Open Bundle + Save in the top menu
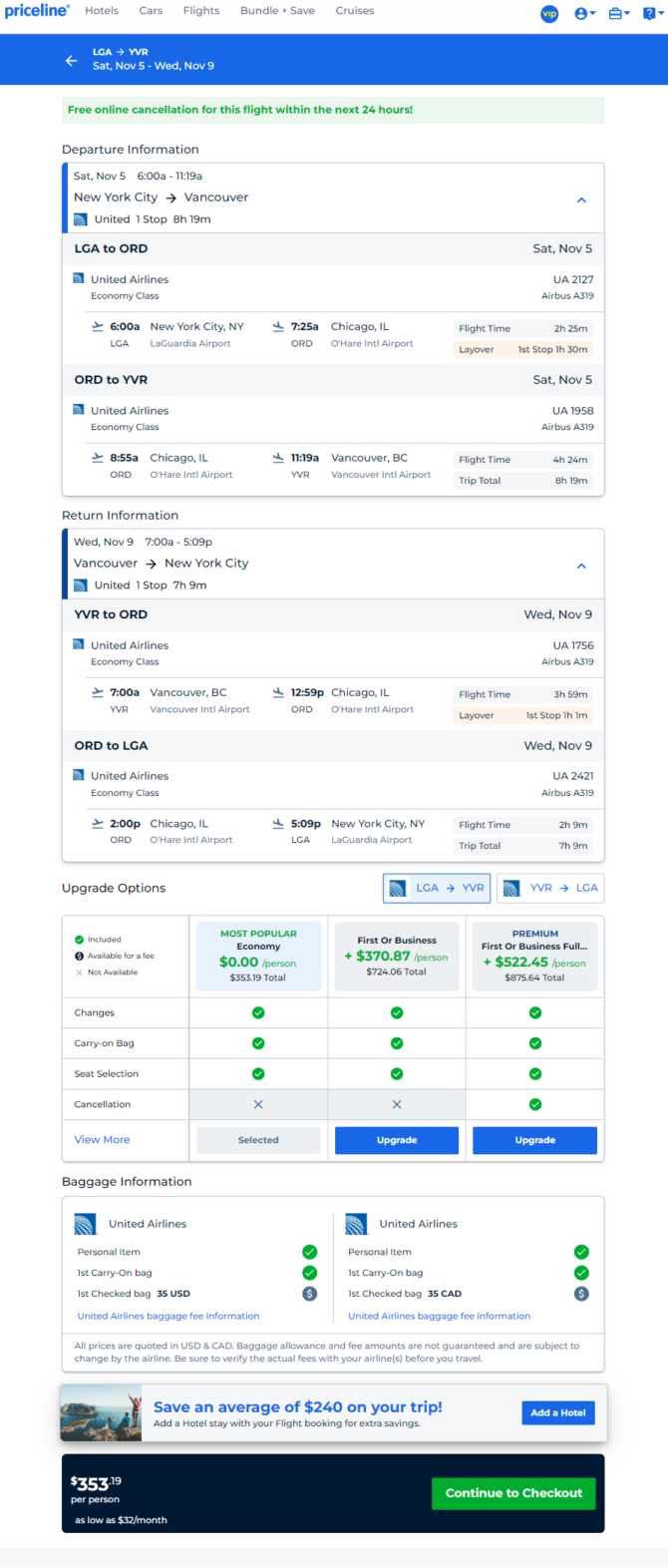668x1568 pixels. pyautogui.click(x=277, y=11)
